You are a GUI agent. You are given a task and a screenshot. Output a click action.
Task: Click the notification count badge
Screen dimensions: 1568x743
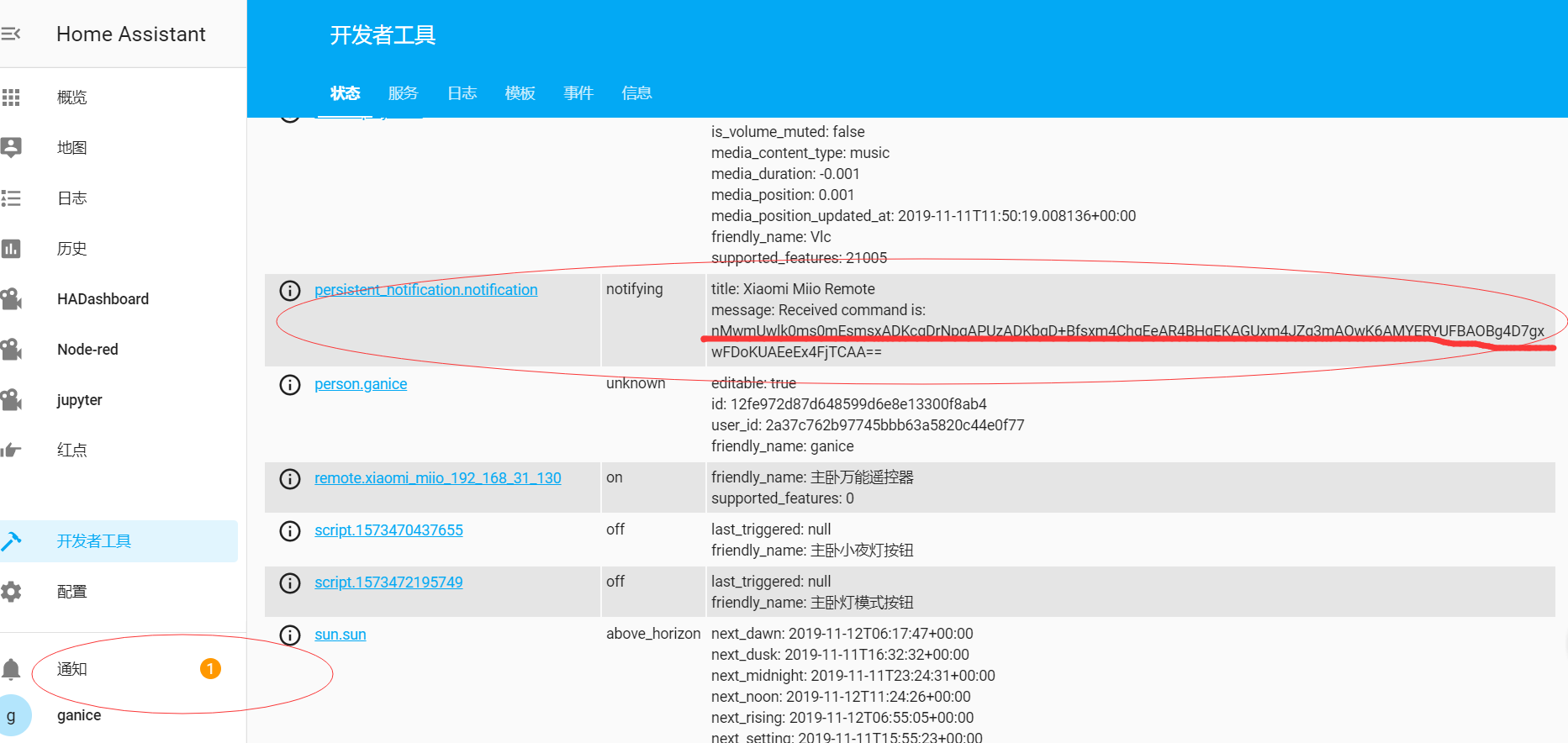(210, 669)
